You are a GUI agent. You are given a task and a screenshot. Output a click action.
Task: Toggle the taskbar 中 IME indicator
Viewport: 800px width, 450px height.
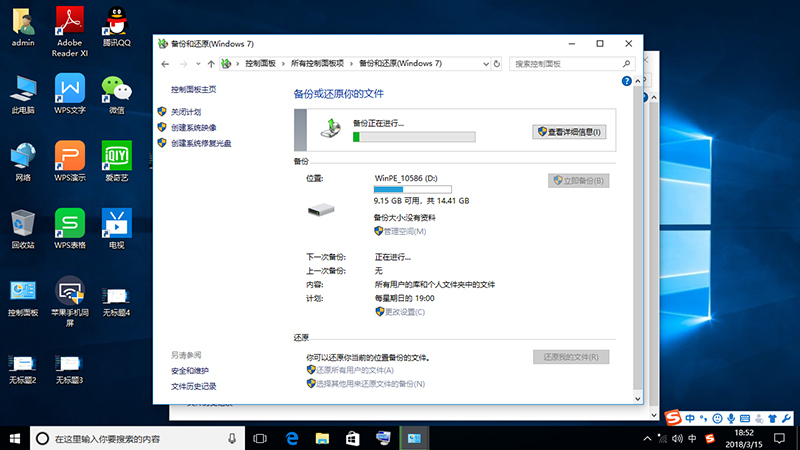click(x=692, y=439)
